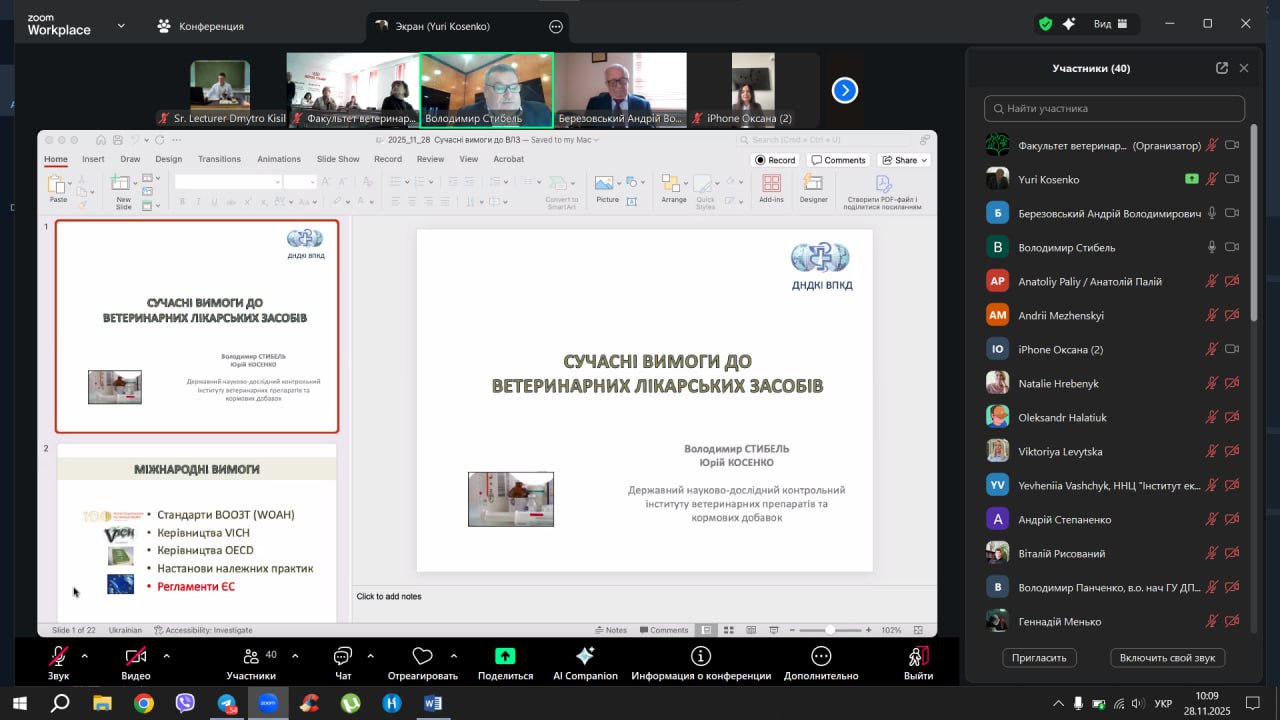Expand audio options arrow next to Звук
Screen dimensions: 1280x720
[84, 656]
